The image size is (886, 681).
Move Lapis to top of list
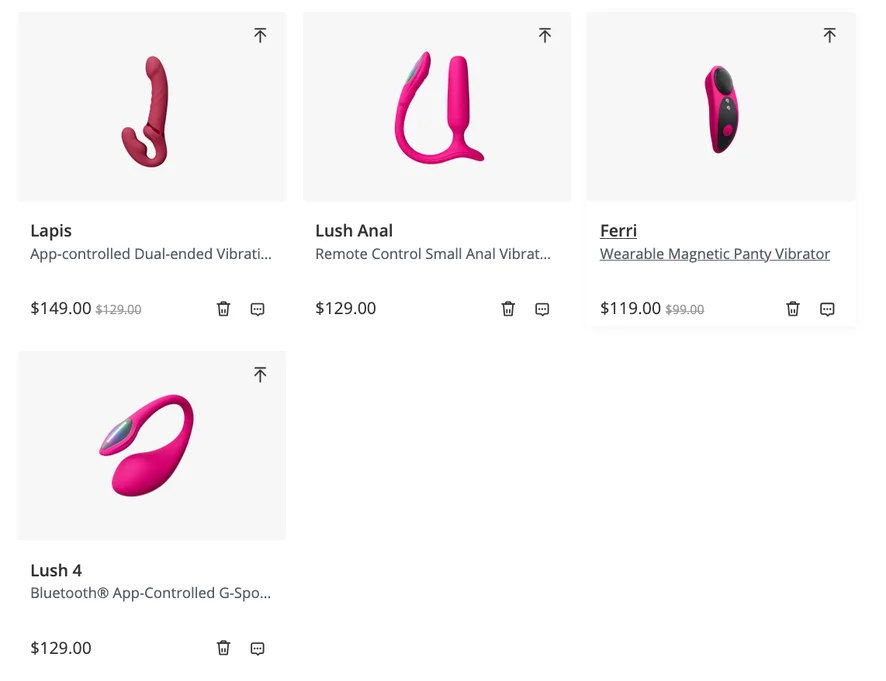click(x=260, y=35)
